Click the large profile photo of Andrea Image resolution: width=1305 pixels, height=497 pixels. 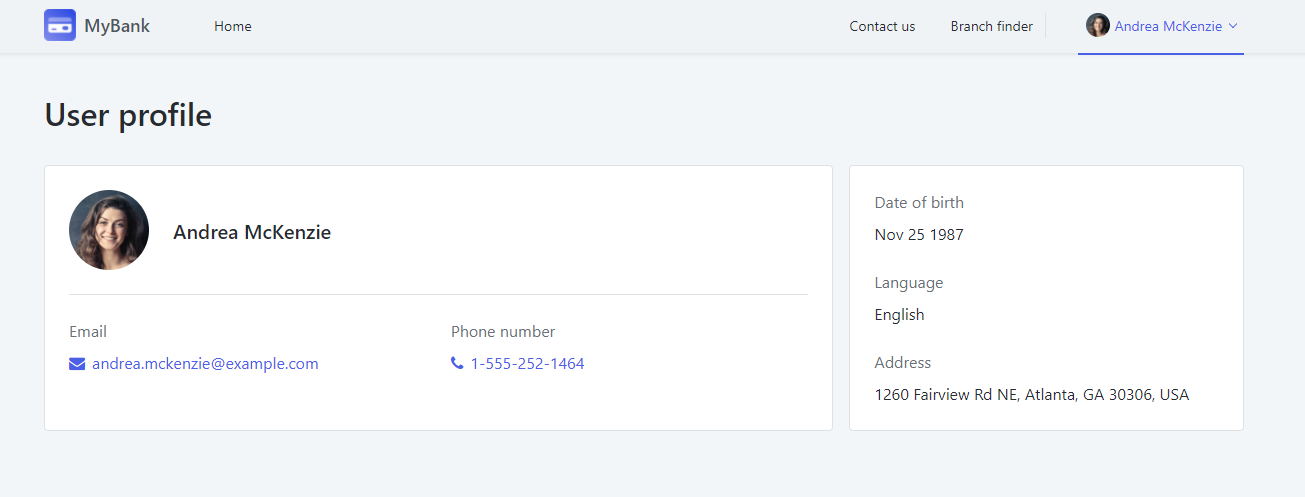[x=109, y=230]
